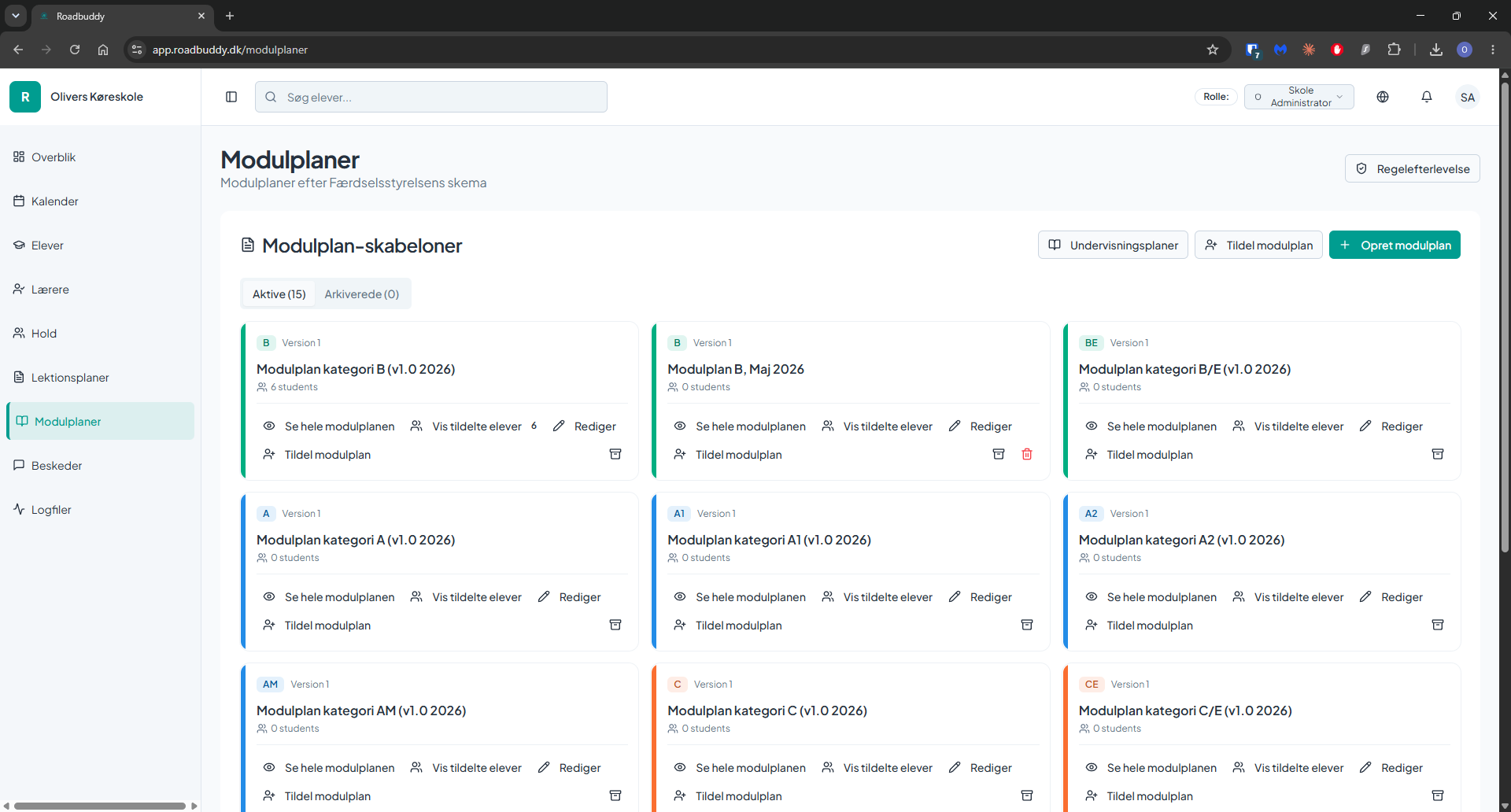
Task: Open the Skole Administrator role dropdown
Action: click(x=1299, y=97)
